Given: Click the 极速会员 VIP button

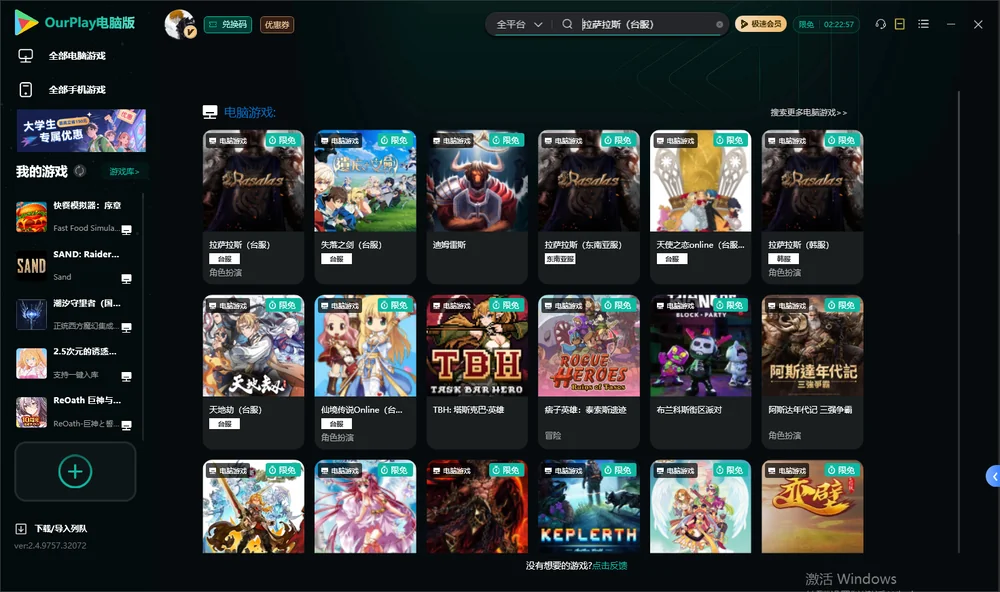Looking at the screenshot, I should [760, 24].
